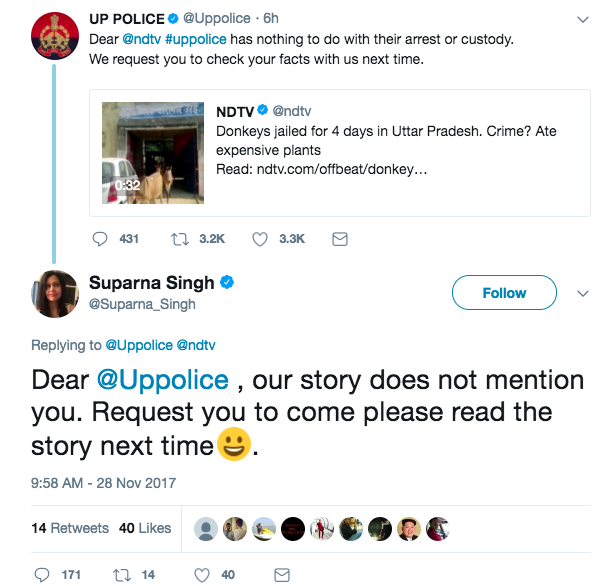Message Suparna Singh's tweet via envelope icon

coord(282,574)
